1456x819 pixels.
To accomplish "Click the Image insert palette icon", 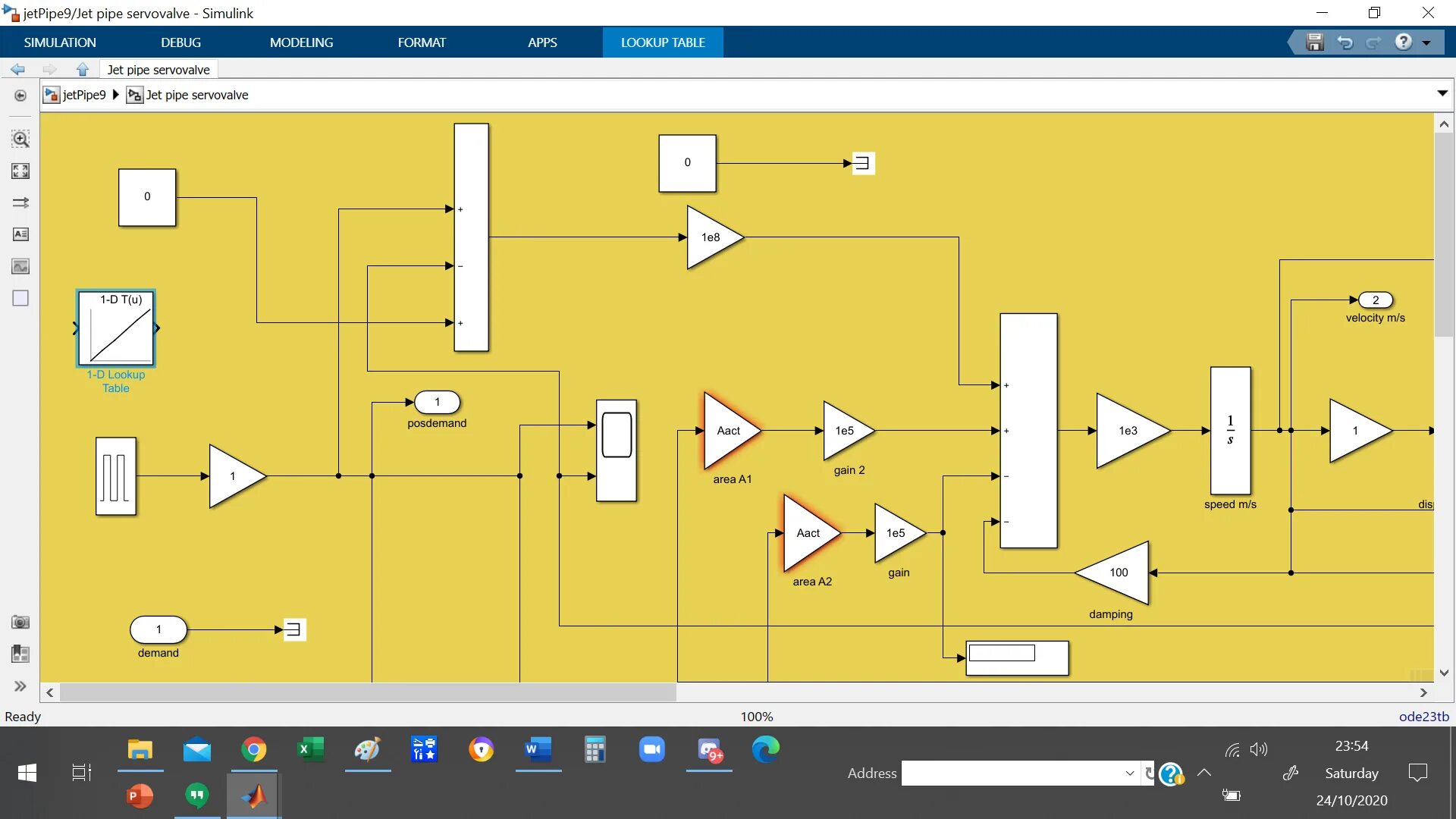I will click(20, 266).
